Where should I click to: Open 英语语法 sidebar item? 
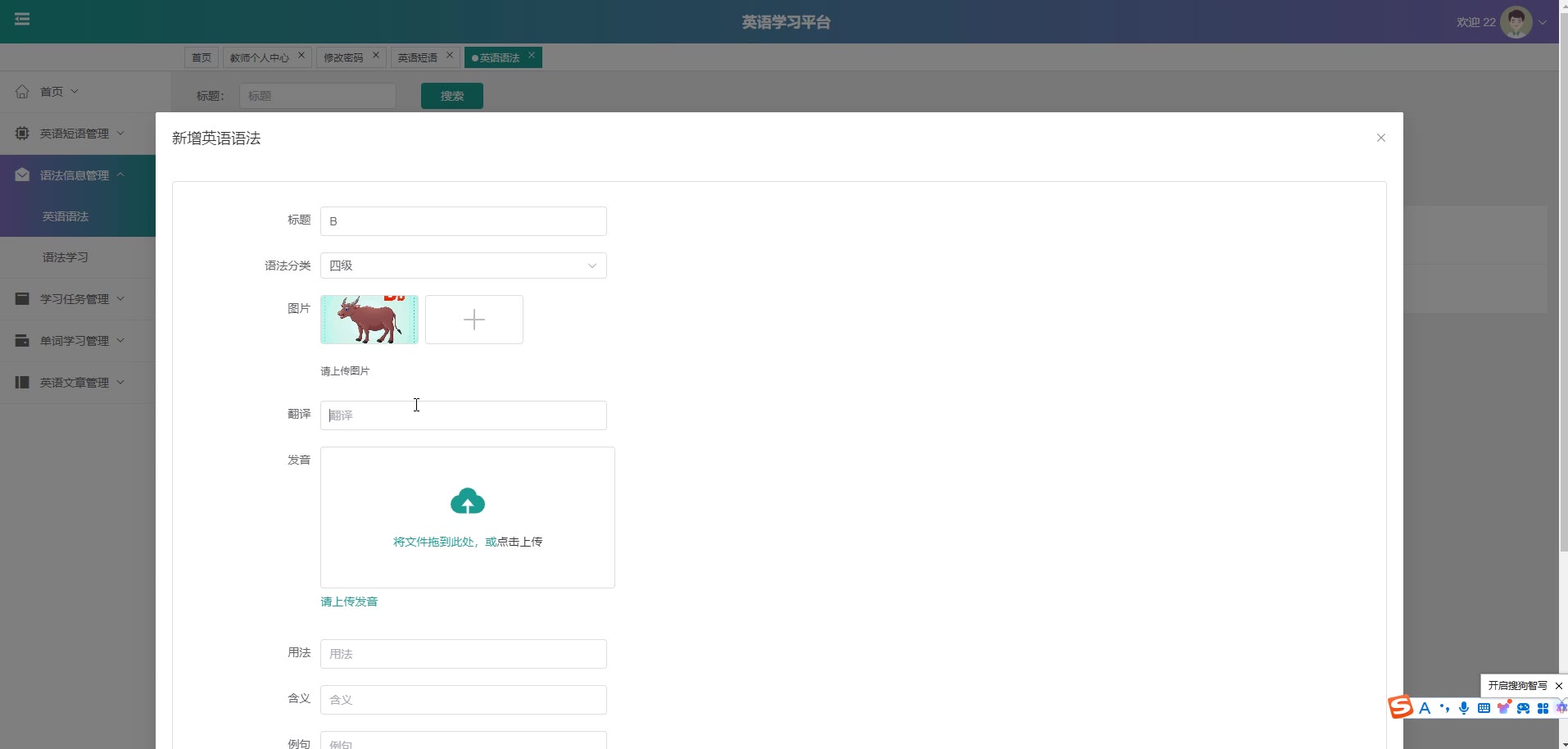pyautogui.click(x=78, y=216)
